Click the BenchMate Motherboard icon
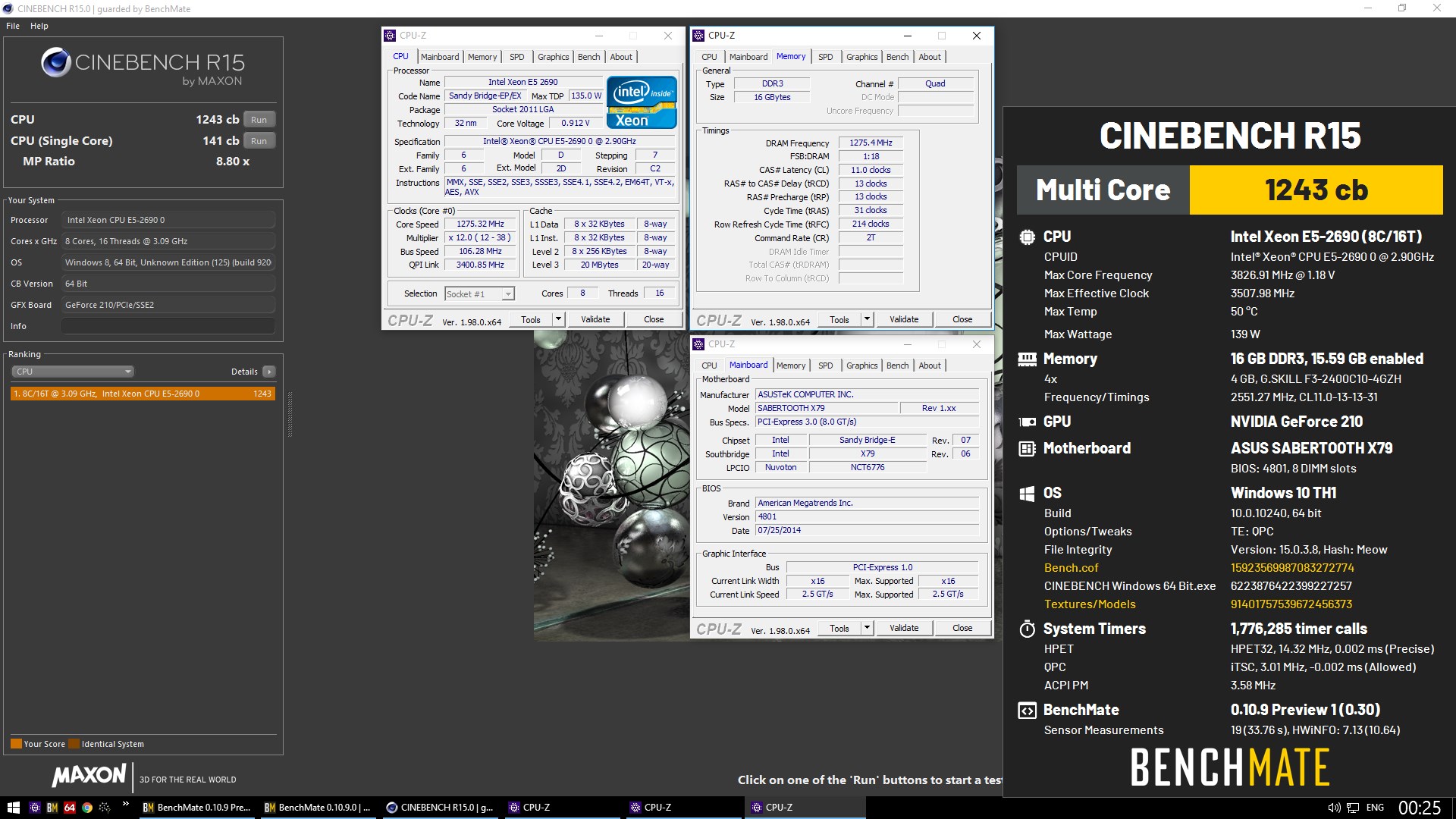This screenshot has width=1456, height=819. click(x=1027, y=448)
